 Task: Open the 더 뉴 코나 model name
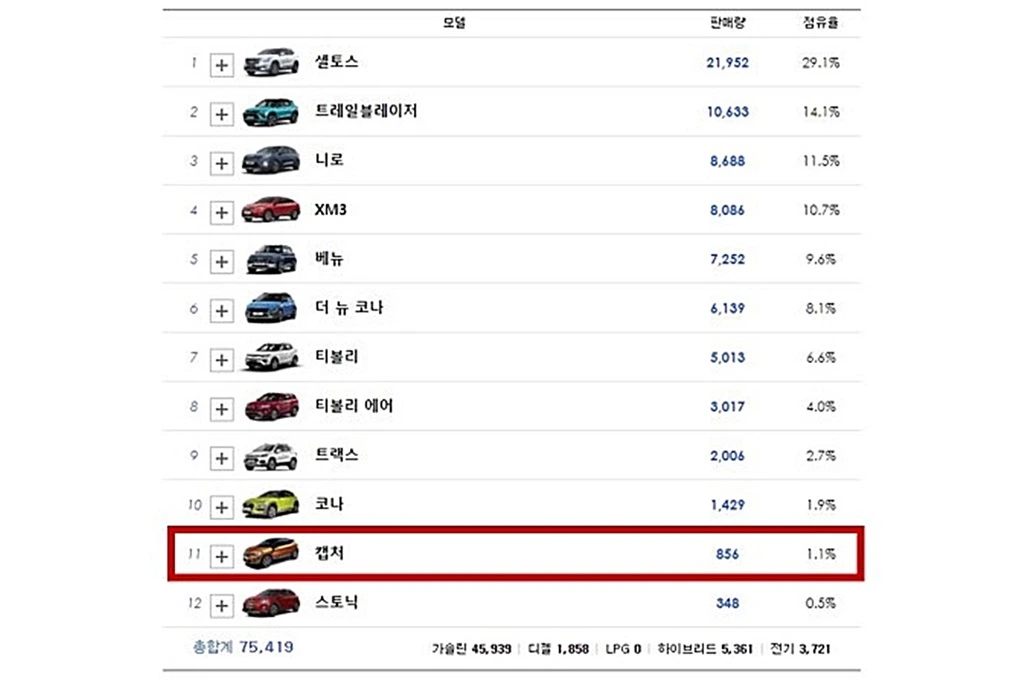pos(348,308)
